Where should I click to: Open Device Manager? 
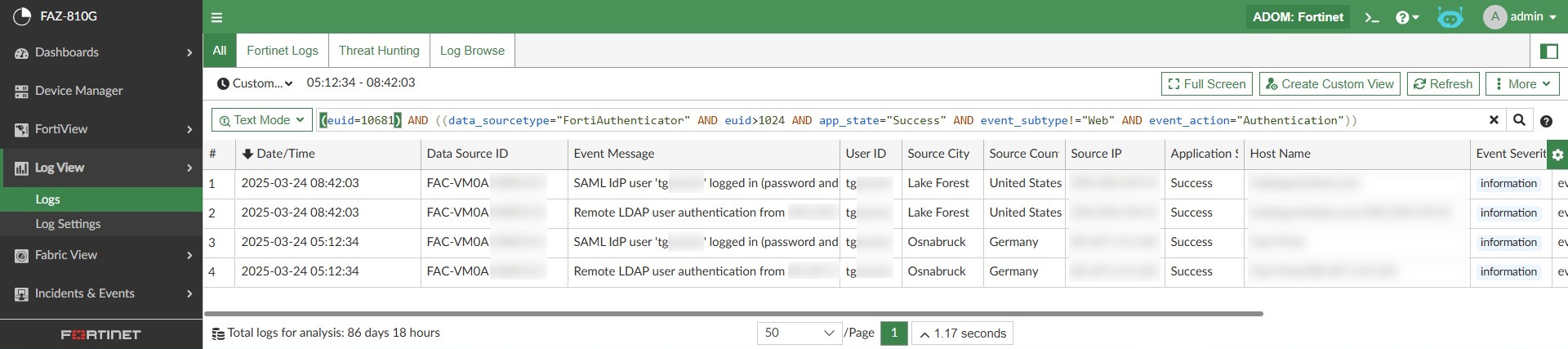(101, 91)
